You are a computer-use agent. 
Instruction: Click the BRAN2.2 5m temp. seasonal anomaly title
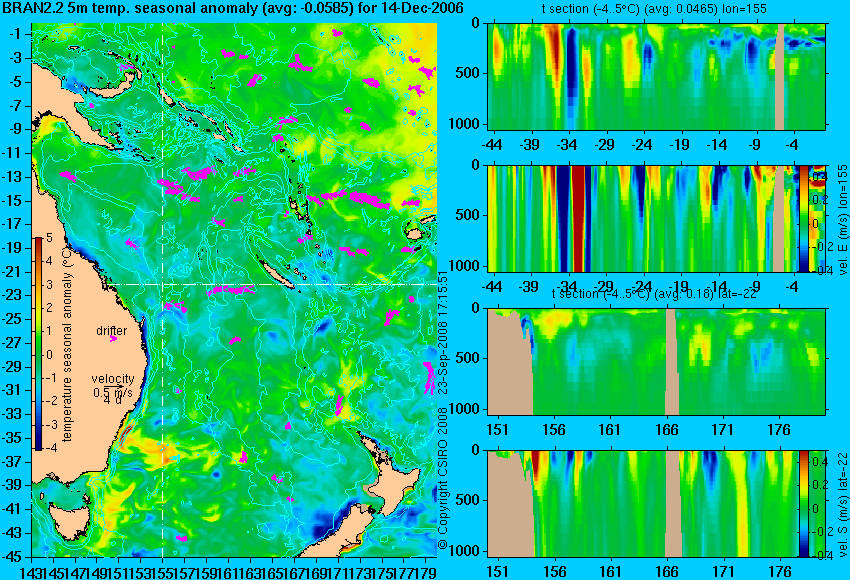point(233,8)
